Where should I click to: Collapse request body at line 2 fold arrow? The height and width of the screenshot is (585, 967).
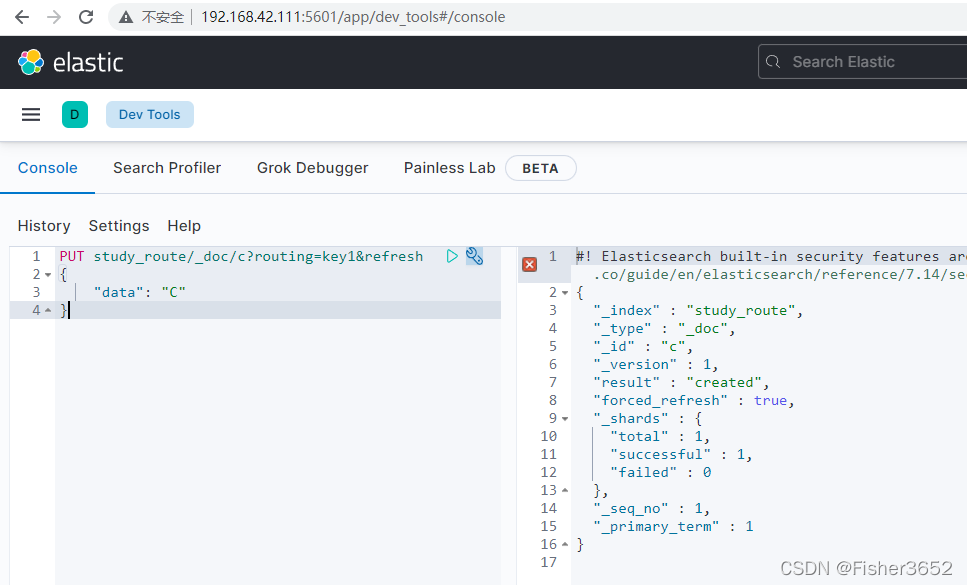click(x=48, y=275)
